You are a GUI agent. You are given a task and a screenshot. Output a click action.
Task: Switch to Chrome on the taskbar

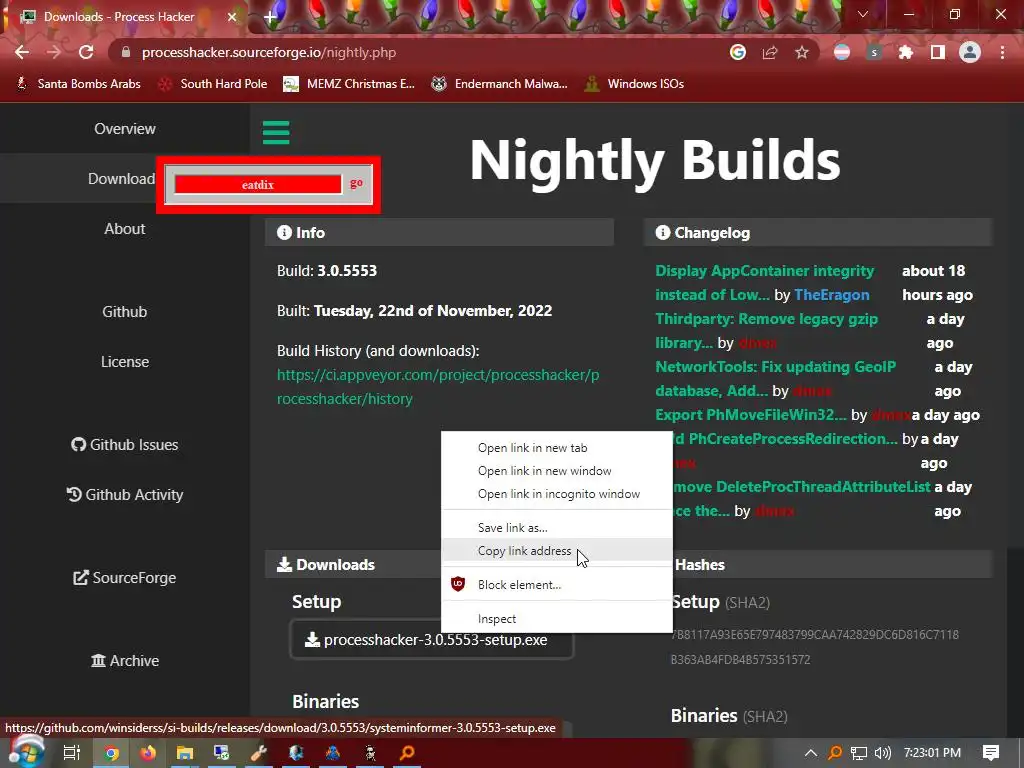point(111,753)
